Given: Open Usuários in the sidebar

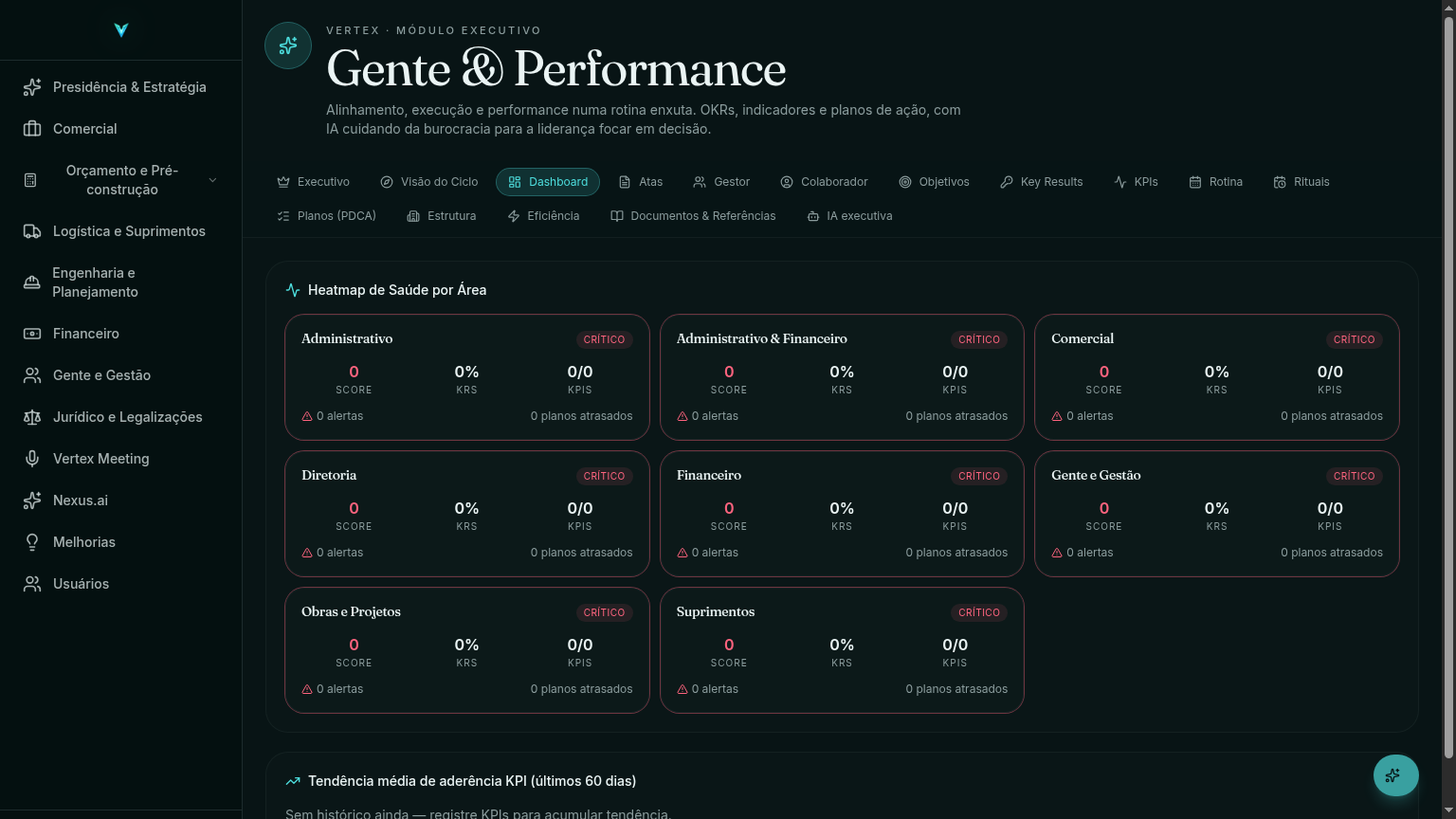Looking at the screenshot, I should click(121, 584).
